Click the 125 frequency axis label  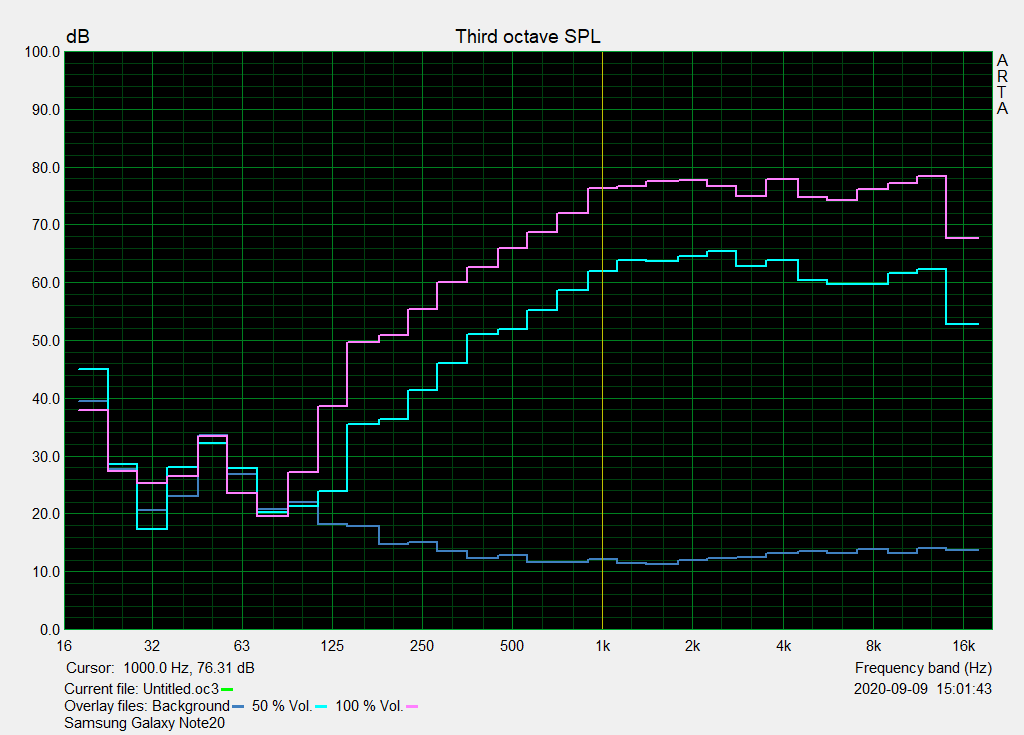(332, 646)
